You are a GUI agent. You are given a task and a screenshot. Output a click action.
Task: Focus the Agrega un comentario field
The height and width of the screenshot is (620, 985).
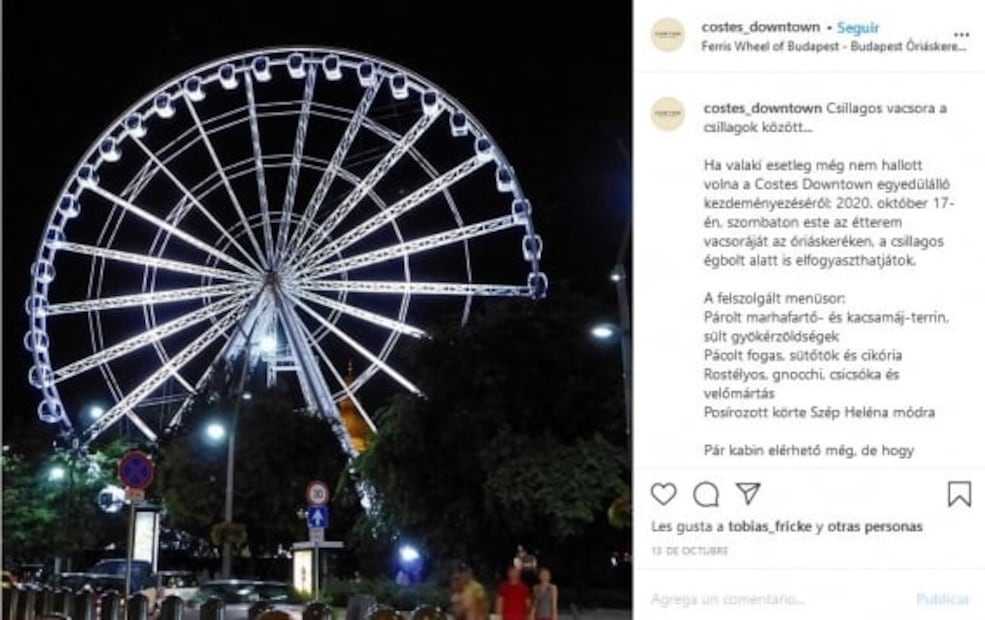point(779,599)
